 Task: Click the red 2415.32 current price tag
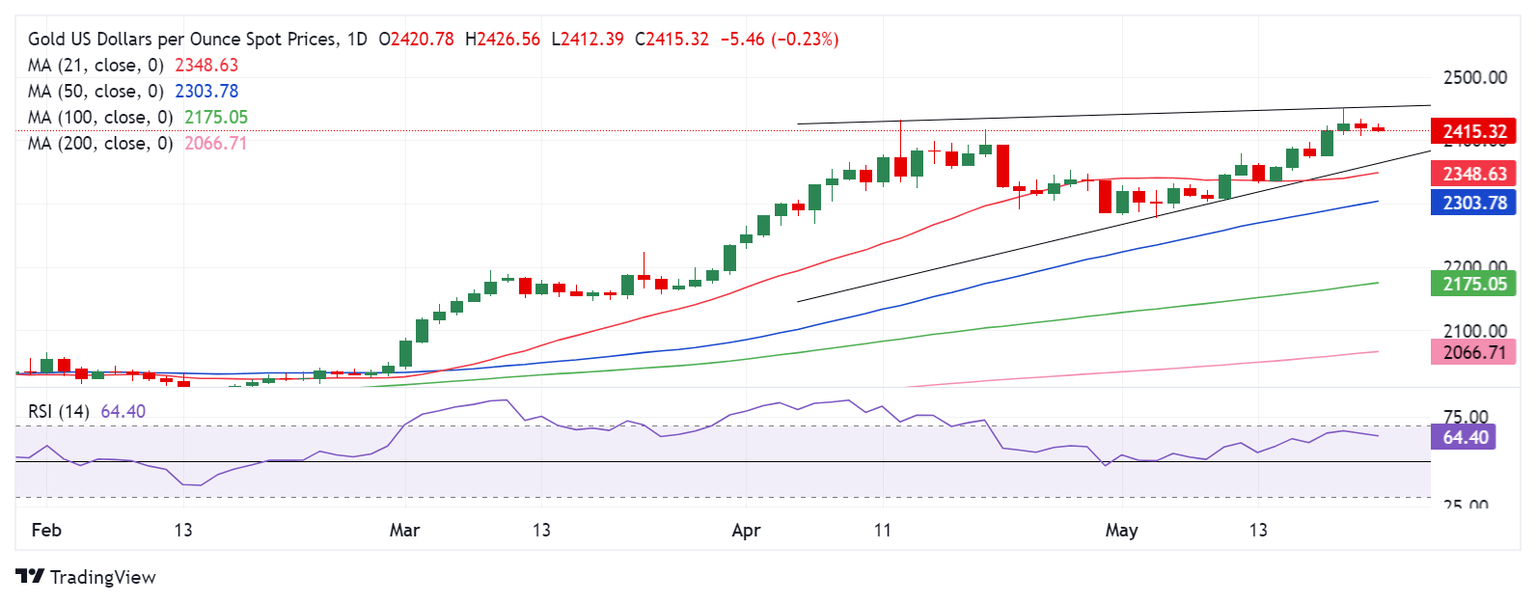(x=1474, y=131)
